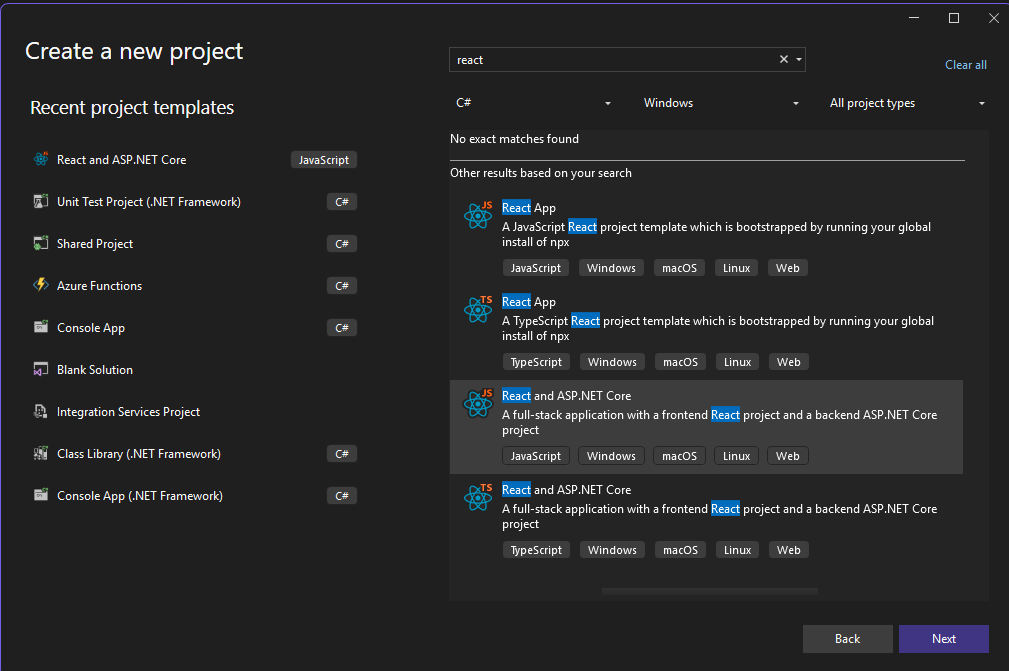Click the TS React and ASP.NET Core result icon
This screenshot has height=671, width=1009.
[478, 497]
